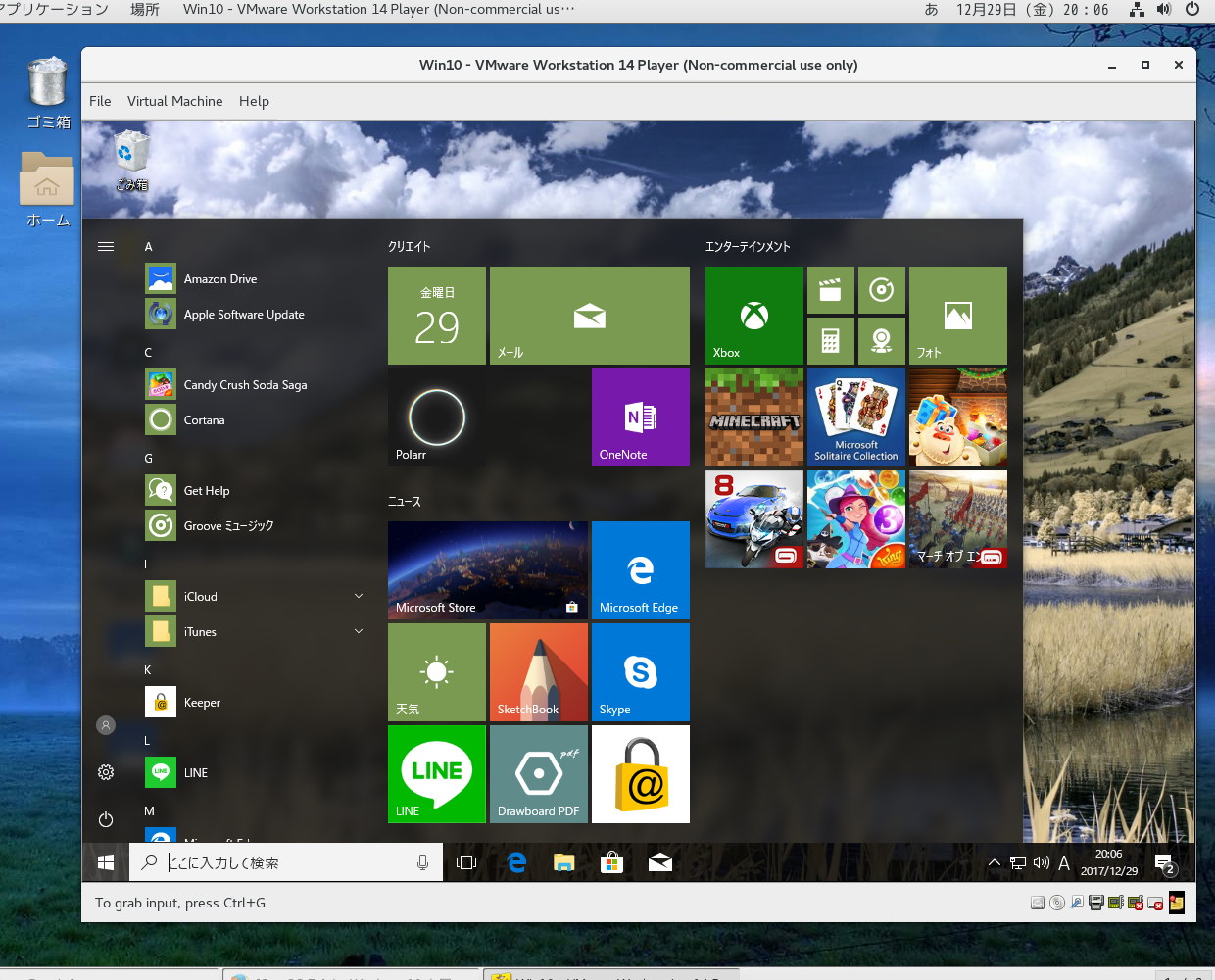Open Candy Crush Soda Saga from list
This screenshot has height=980, width=1215.
[245, 385]
